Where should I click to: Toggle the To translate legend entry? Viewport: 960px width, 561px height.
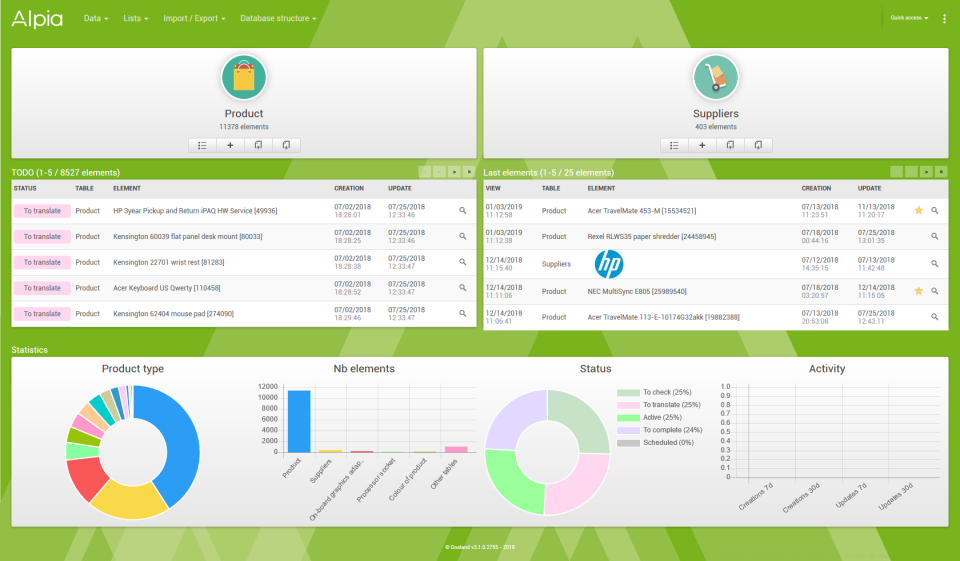point(659,405)
